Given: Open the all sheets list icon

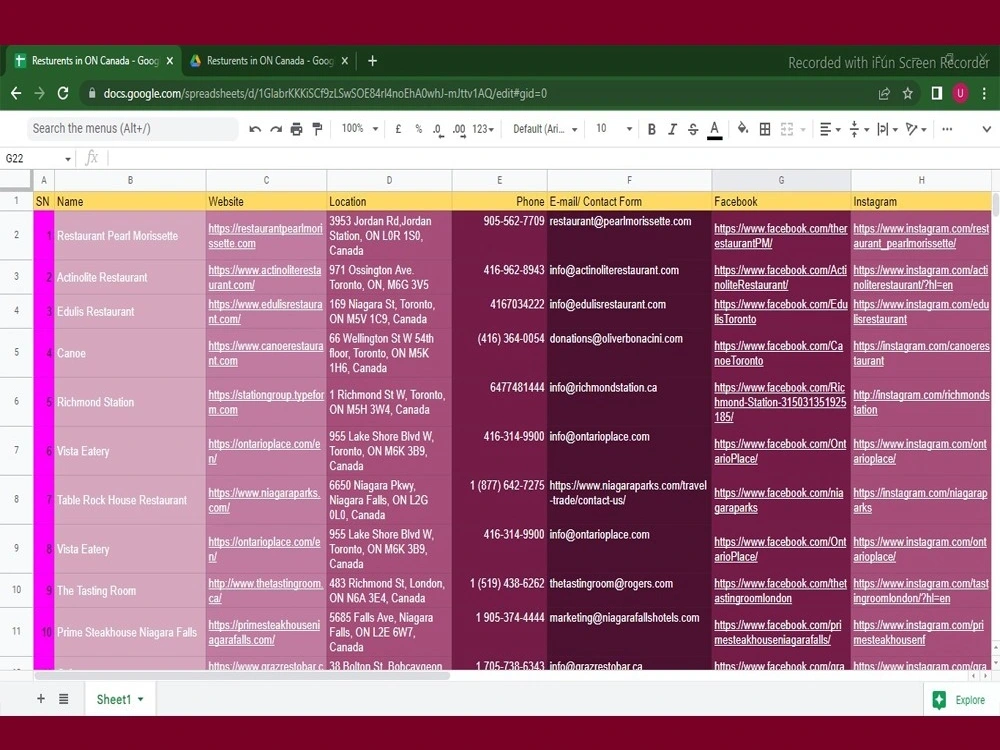Looking at the screenshot, I should click(64, 699).
